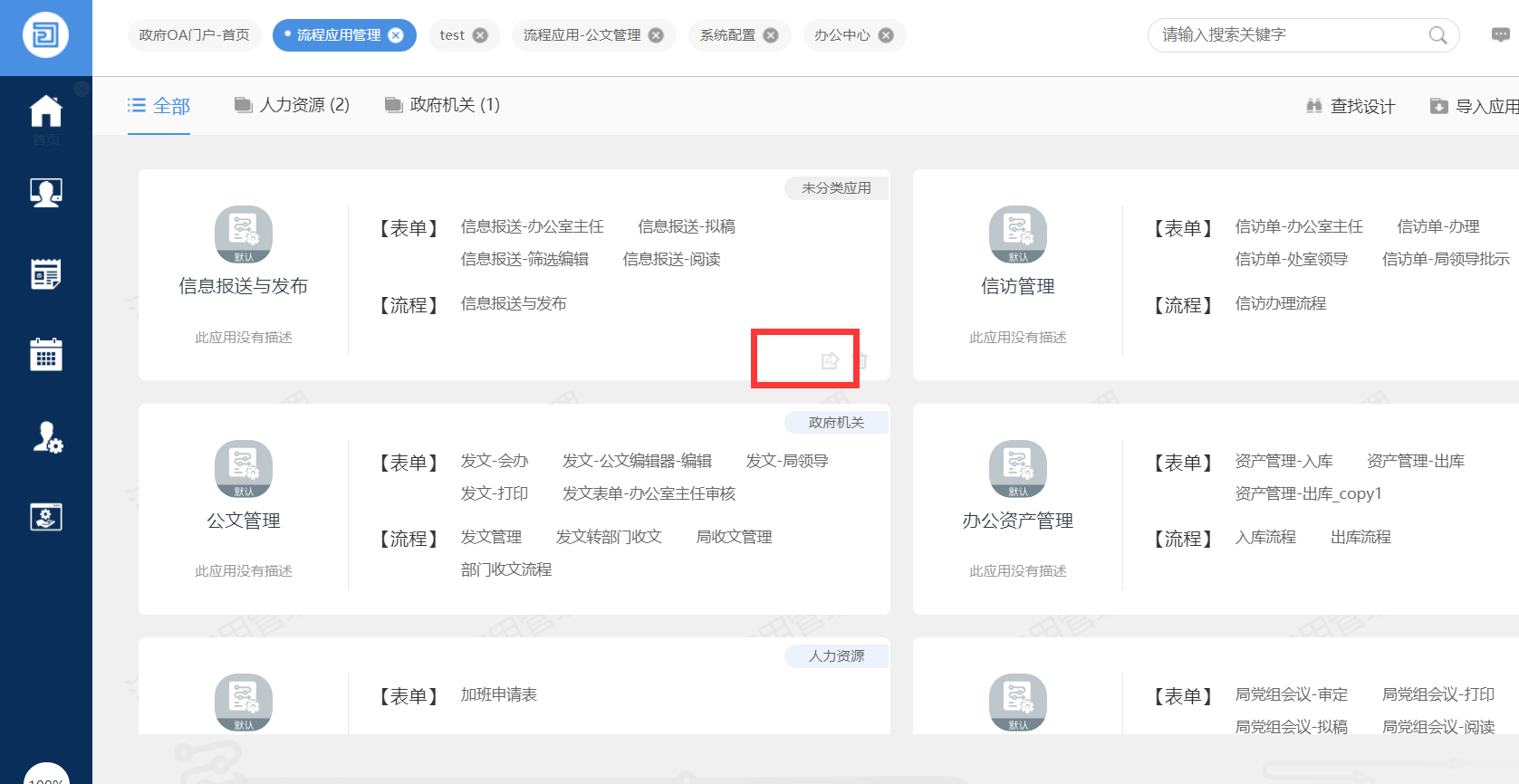
Task: Close the test tab
Action: [x=480, y=35]
